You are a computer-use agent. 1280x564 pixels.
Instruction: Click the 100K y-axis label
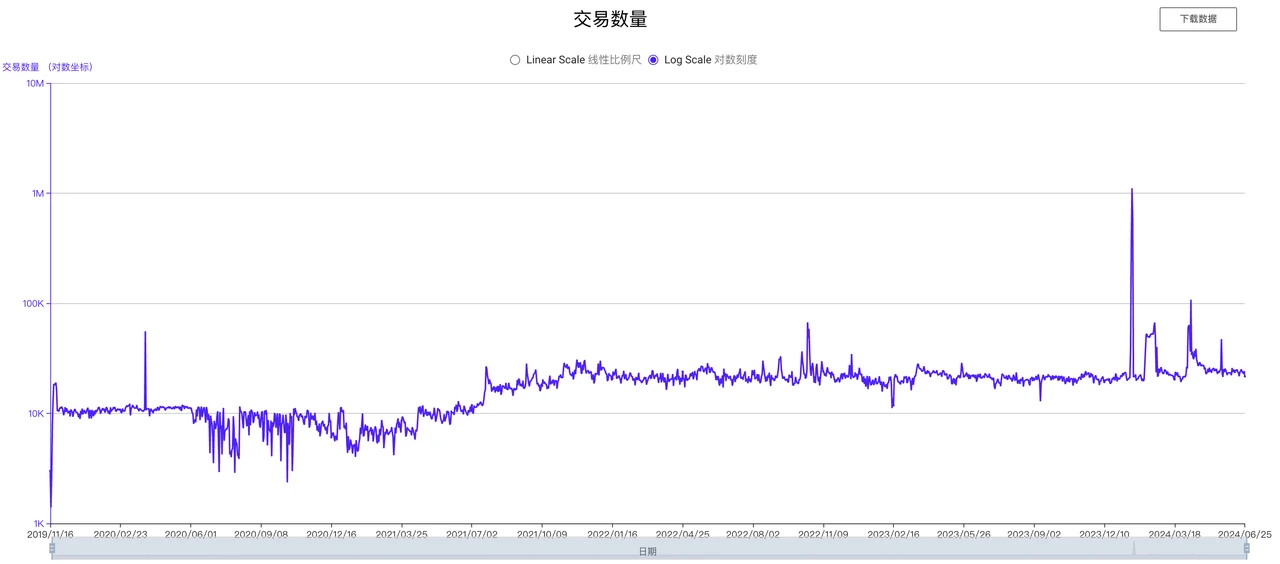coord(33,303)
